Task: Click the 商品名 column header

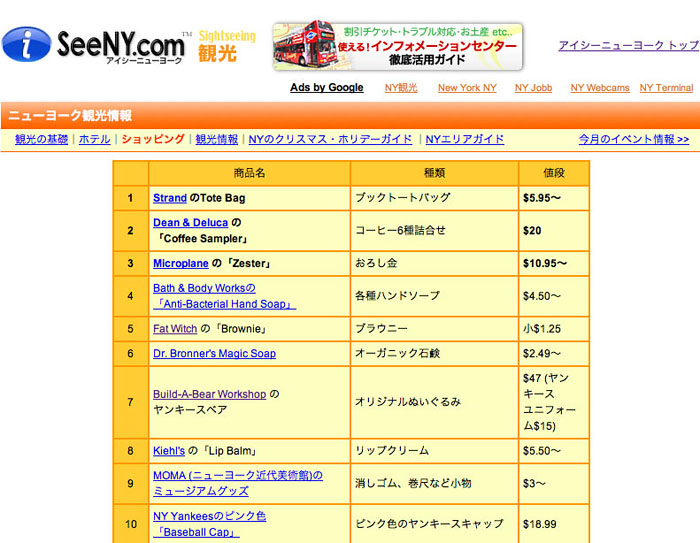Action: 250,173
